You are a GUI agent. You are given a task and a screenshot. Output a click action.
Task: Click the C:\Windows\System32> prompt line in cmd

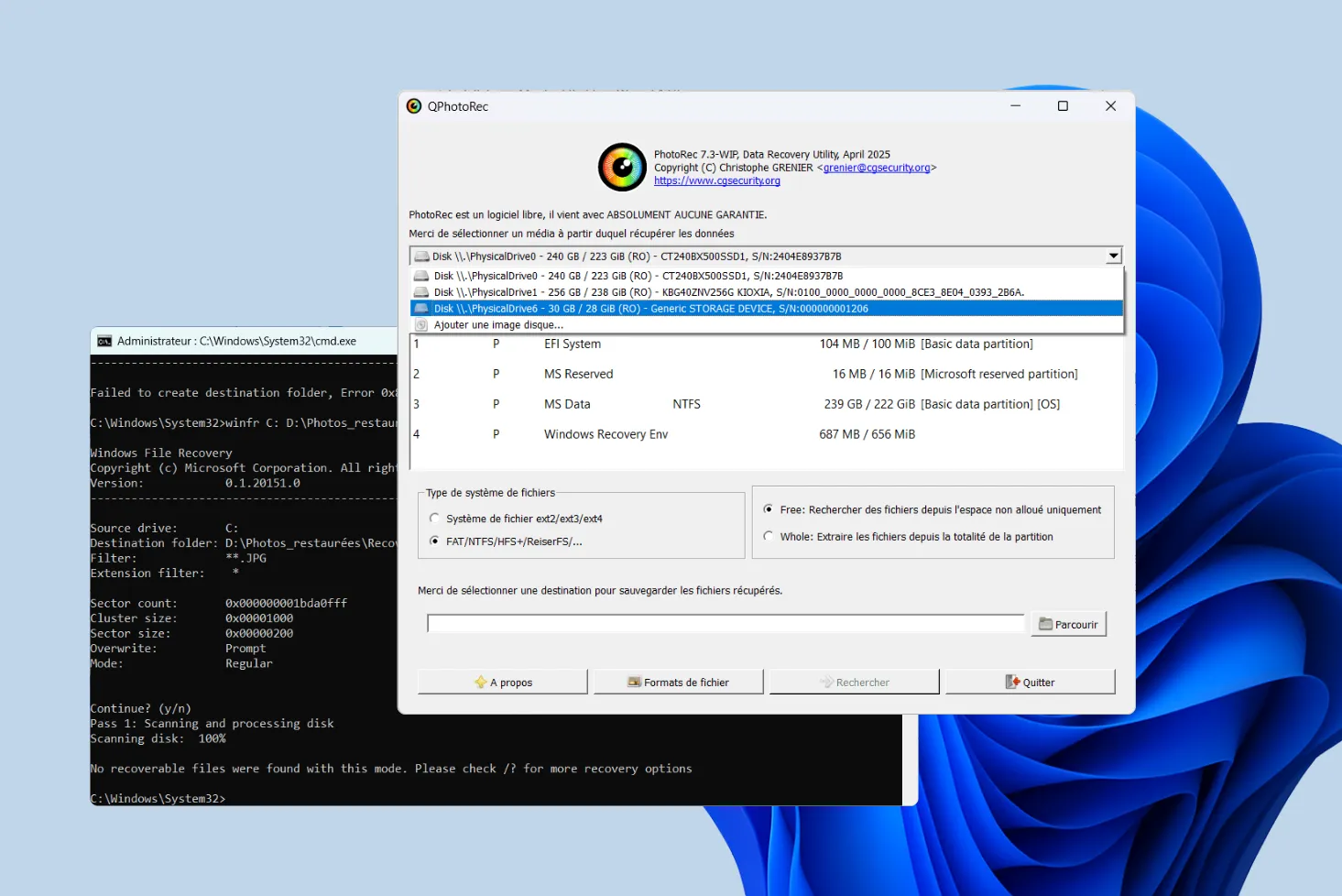click(158, 799)
